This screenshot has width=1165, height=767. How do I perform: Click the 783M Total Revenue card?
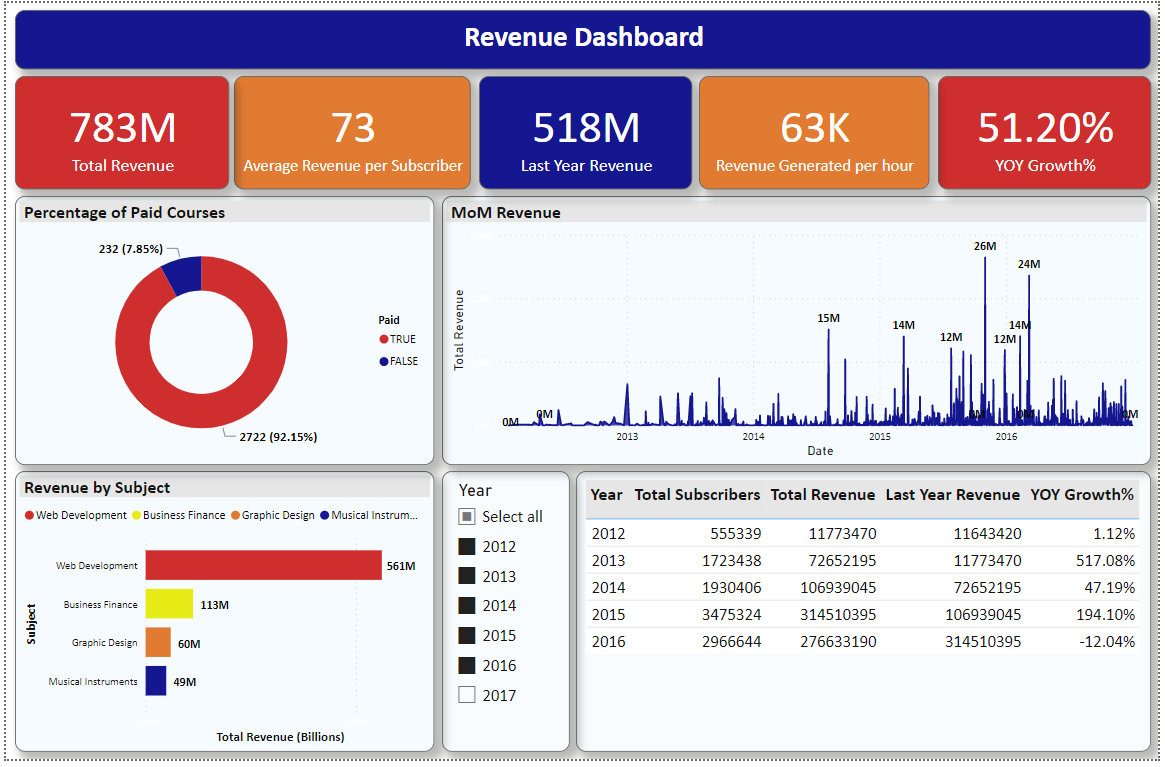[122, 132]
